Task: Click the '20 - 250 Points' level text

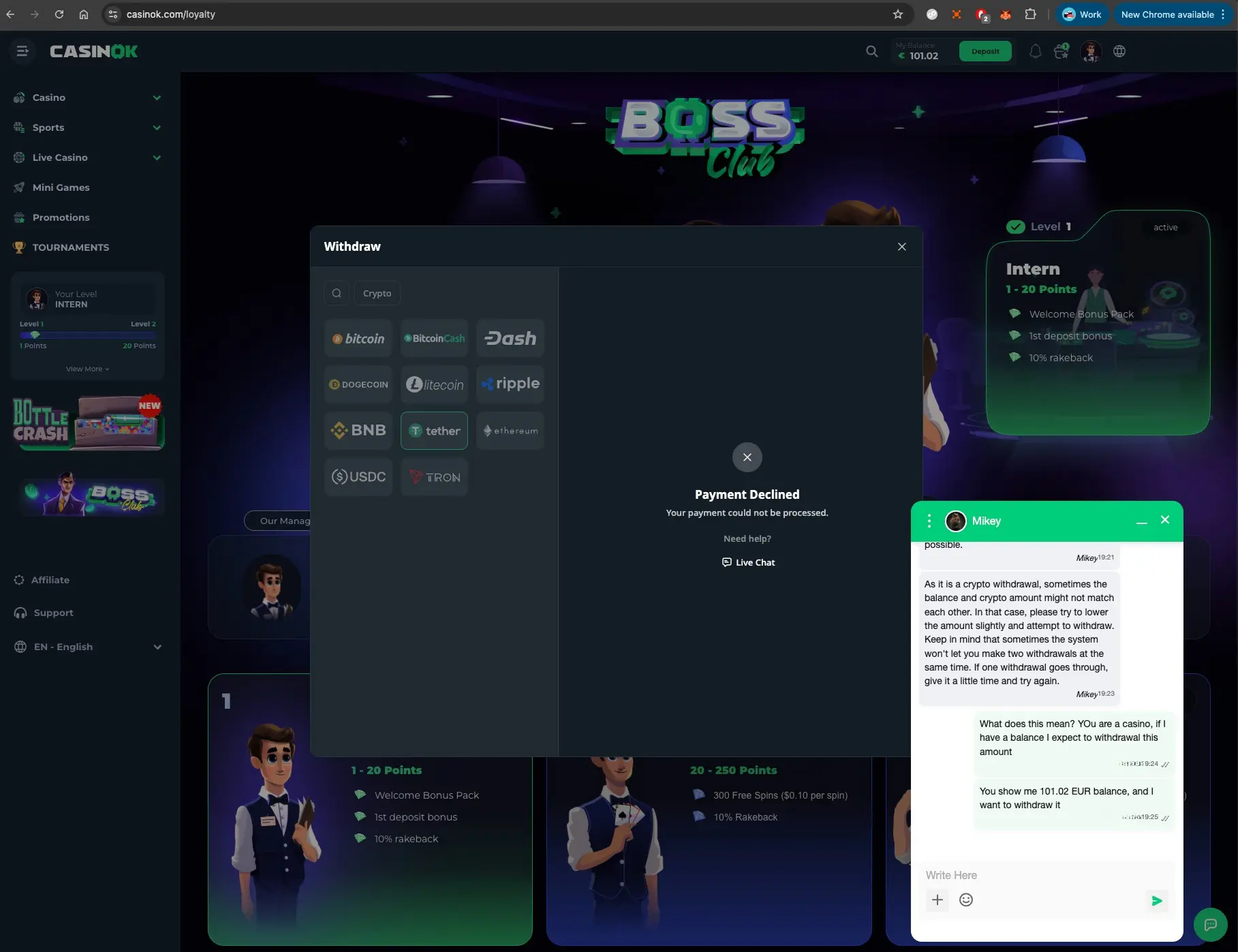Action: click(733, 770)
